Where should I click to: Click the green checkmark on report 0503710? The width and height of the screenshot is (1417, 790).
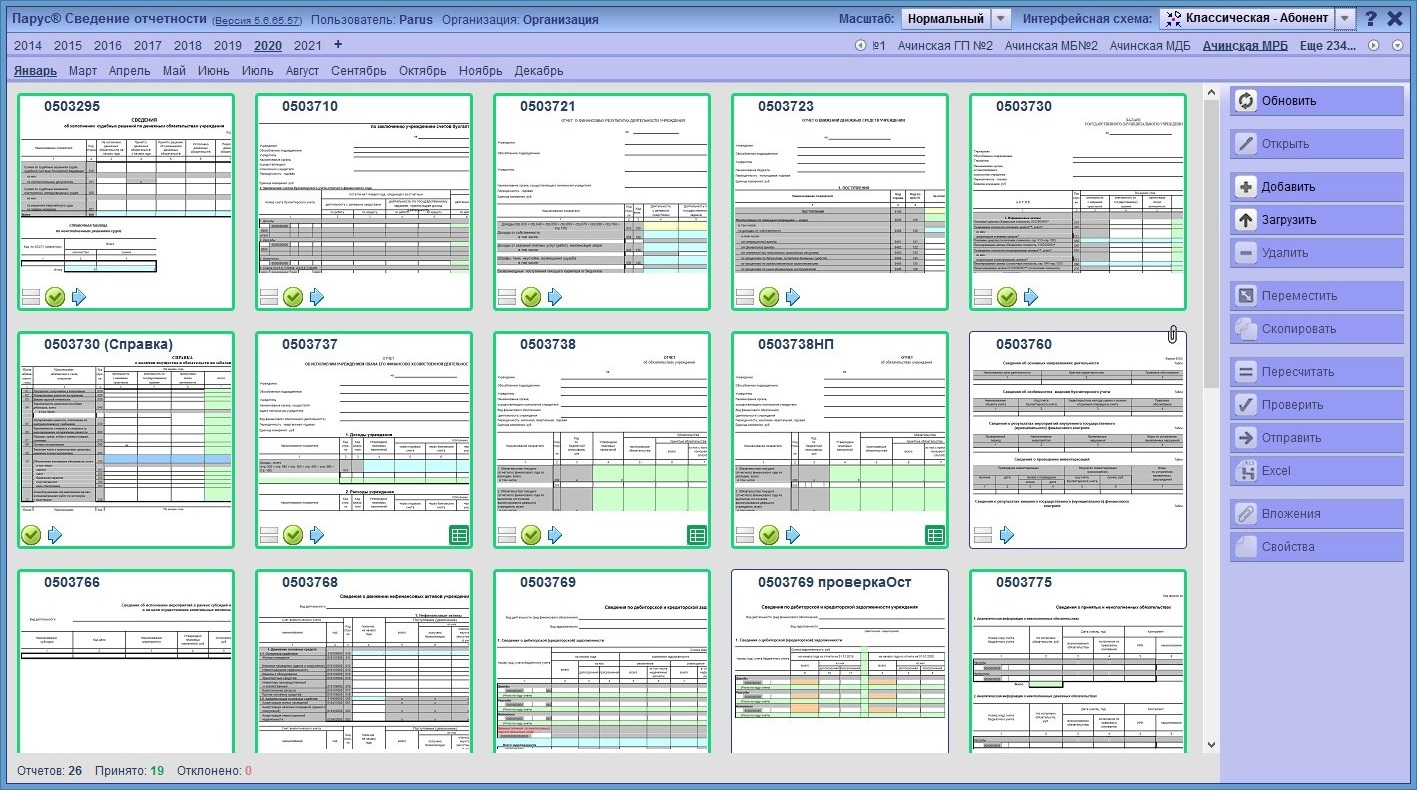pos(293,297)
